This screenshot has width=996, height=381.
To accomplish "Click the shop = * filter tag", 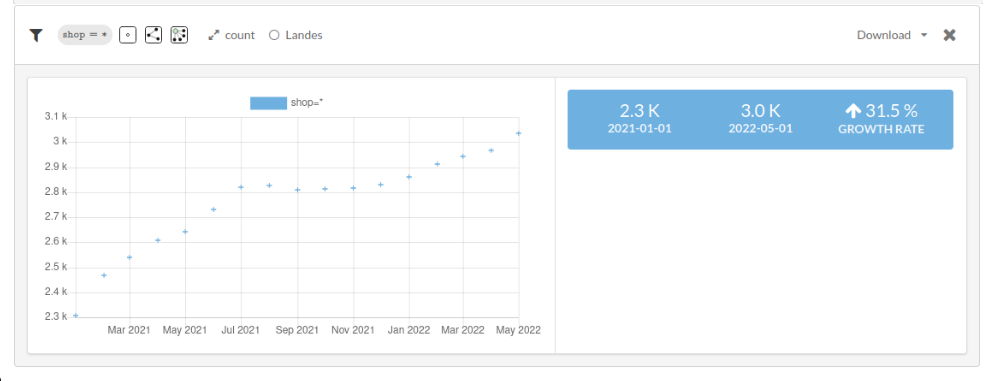I will 84,35.
